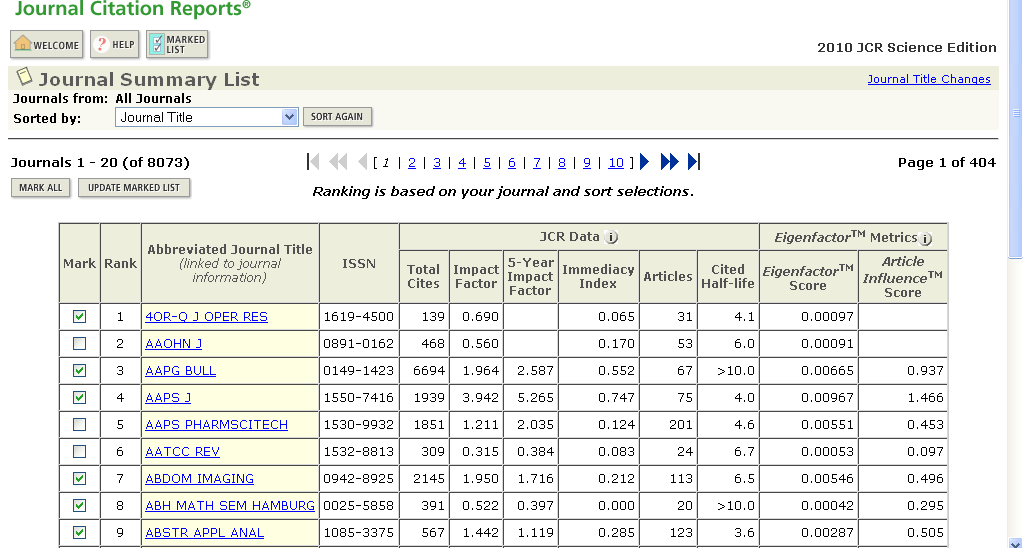Image resolution: width=1023 pixels, height=548 pixels.
Task: Jump to last page arrow
Action: (x=694, y=162)
